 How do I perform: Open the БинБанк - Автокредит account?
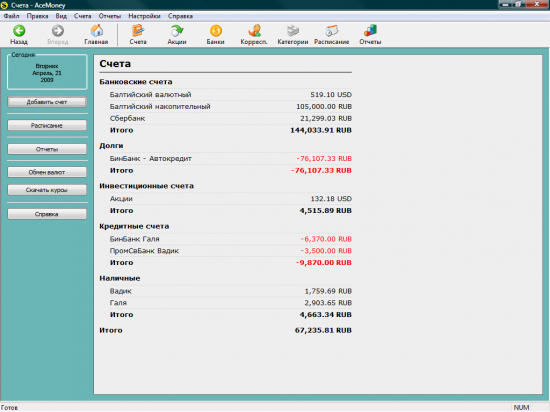[x=150, y=158]
